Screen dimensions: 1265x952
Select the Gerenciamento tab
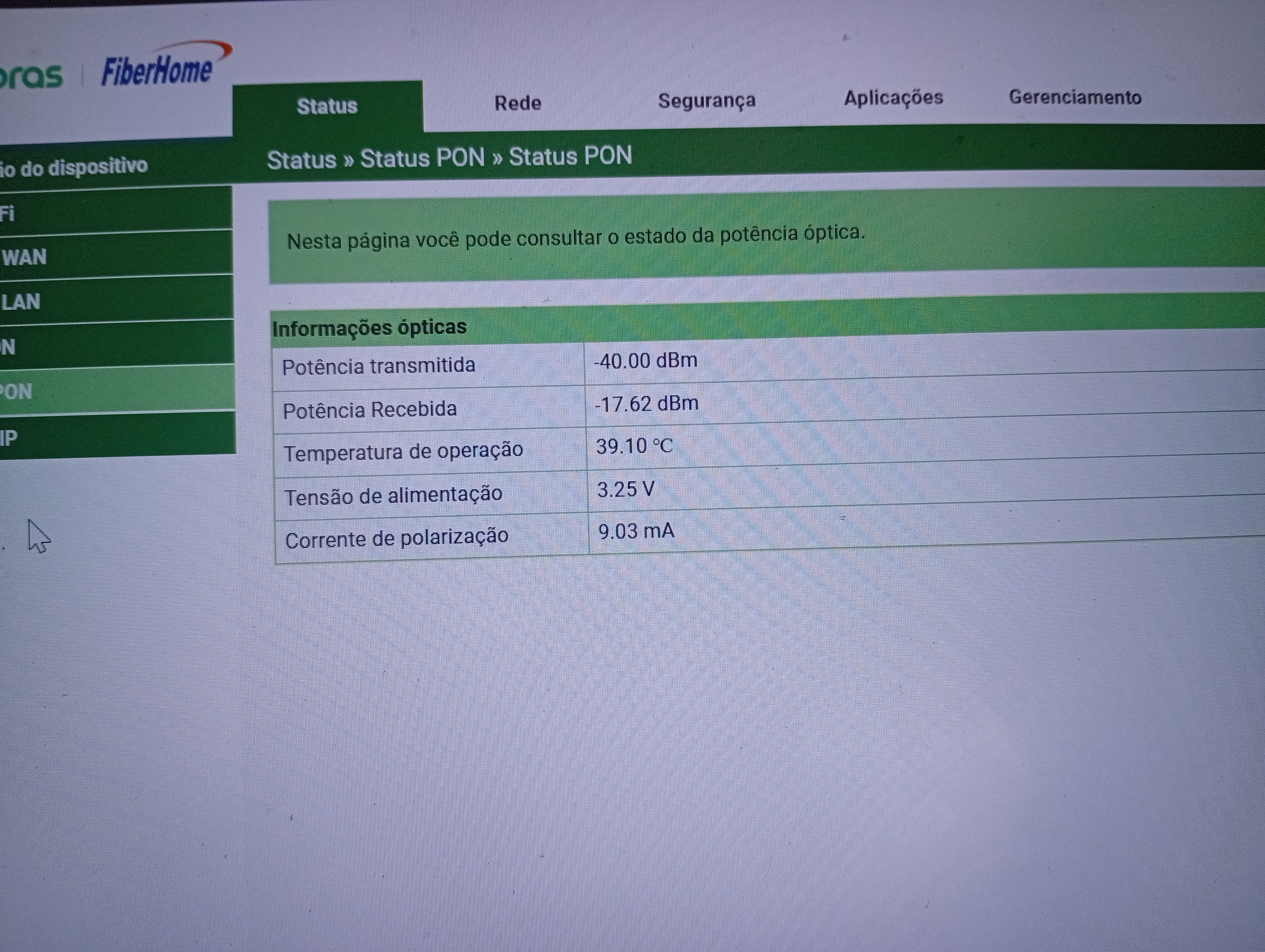click(x=1075, y=97)
